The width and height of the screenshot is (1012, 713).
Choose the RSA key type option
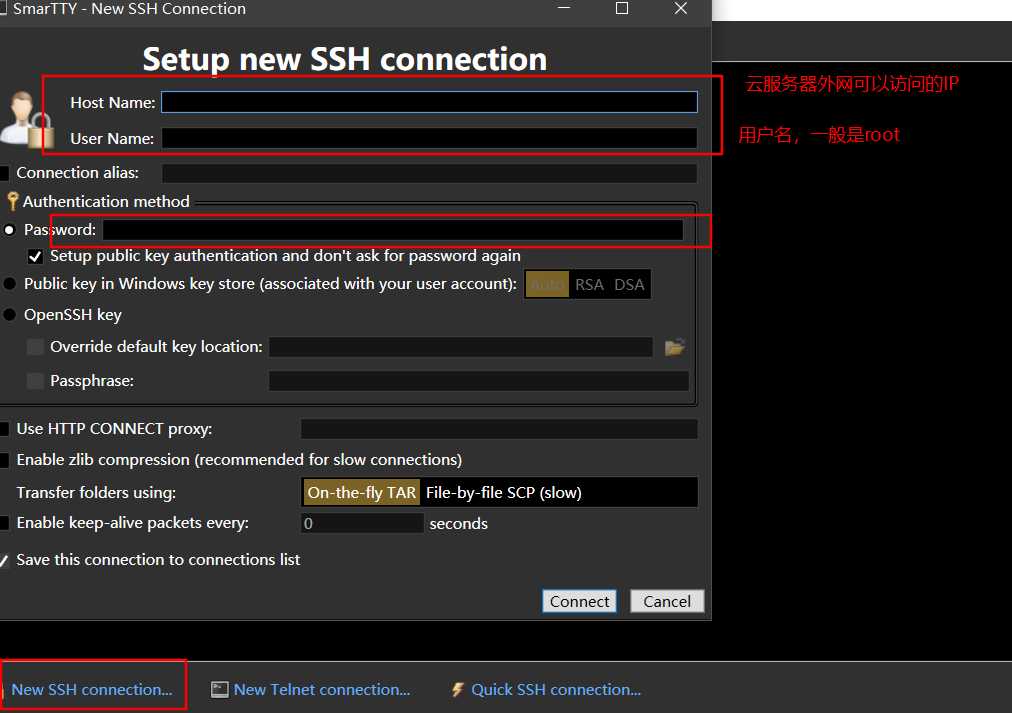[x=589, y=285]
